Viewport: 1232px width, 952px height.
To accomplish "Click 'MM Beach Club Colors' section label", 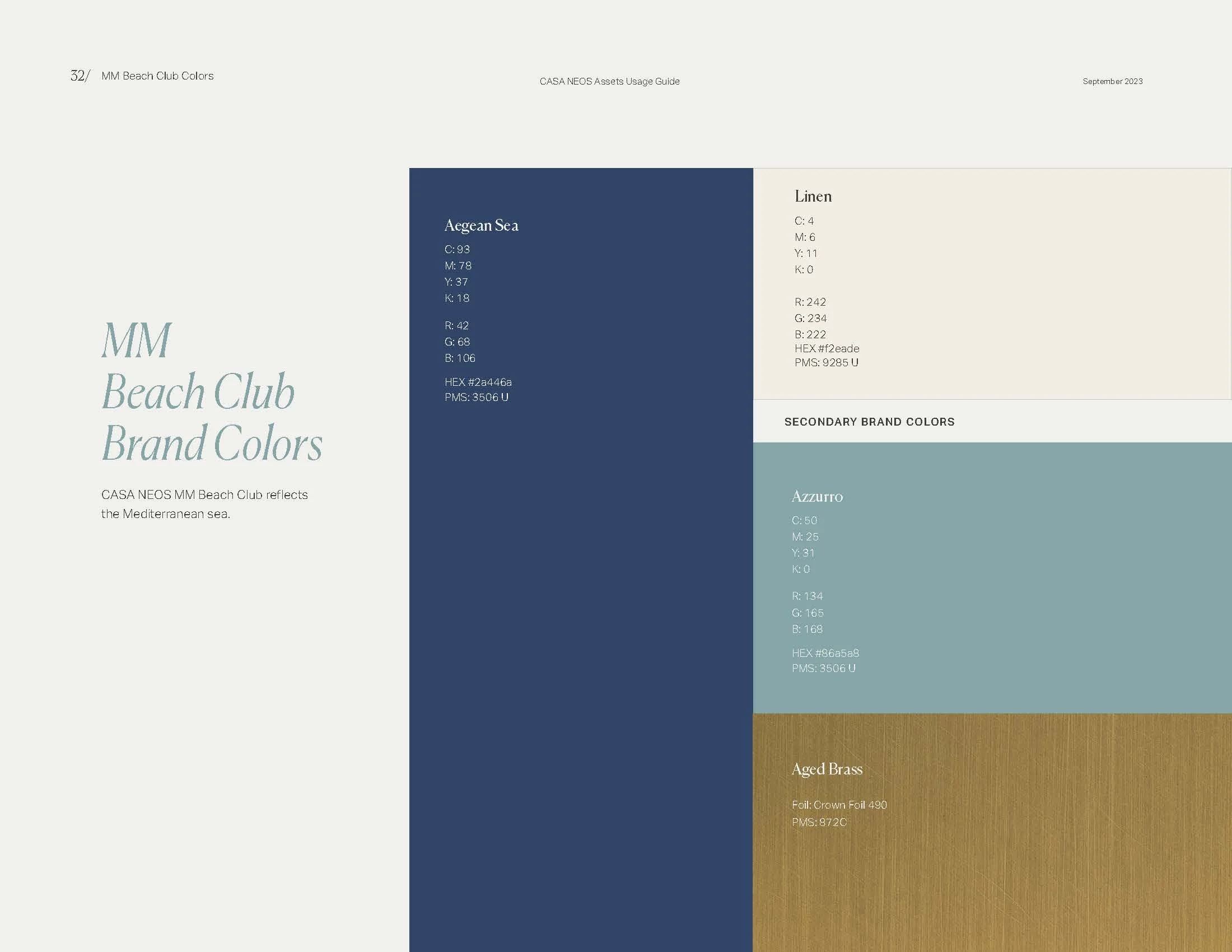I will click(157, 76).
